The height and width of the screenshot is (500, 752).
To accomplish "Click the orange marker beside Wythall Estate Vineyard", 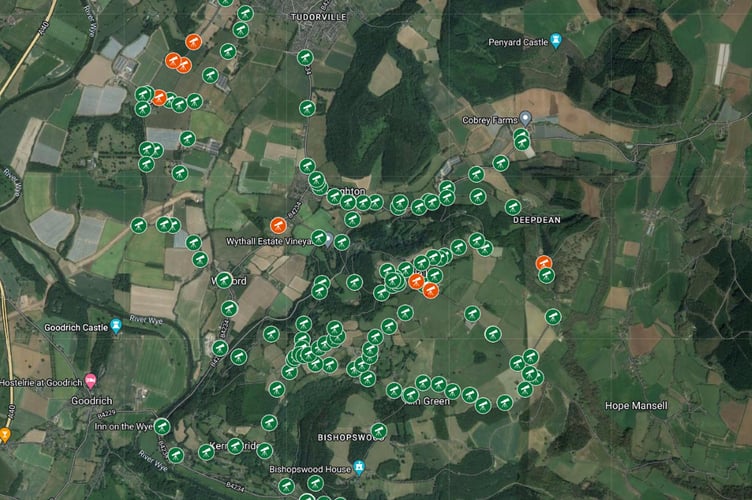I will click(278, 225).
